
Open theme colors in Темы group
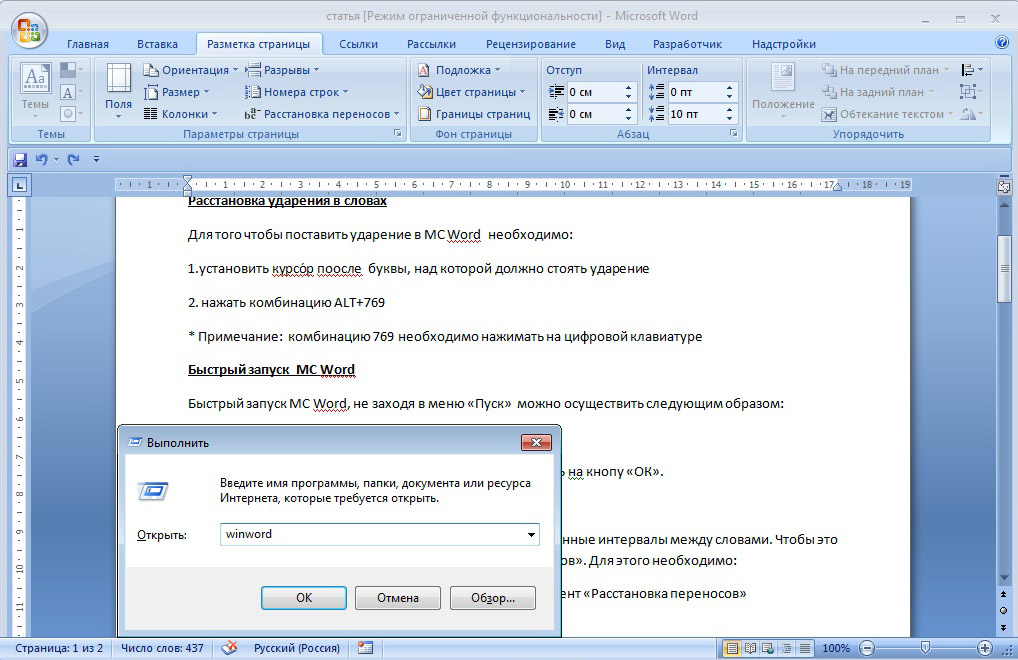click(71, 69)
